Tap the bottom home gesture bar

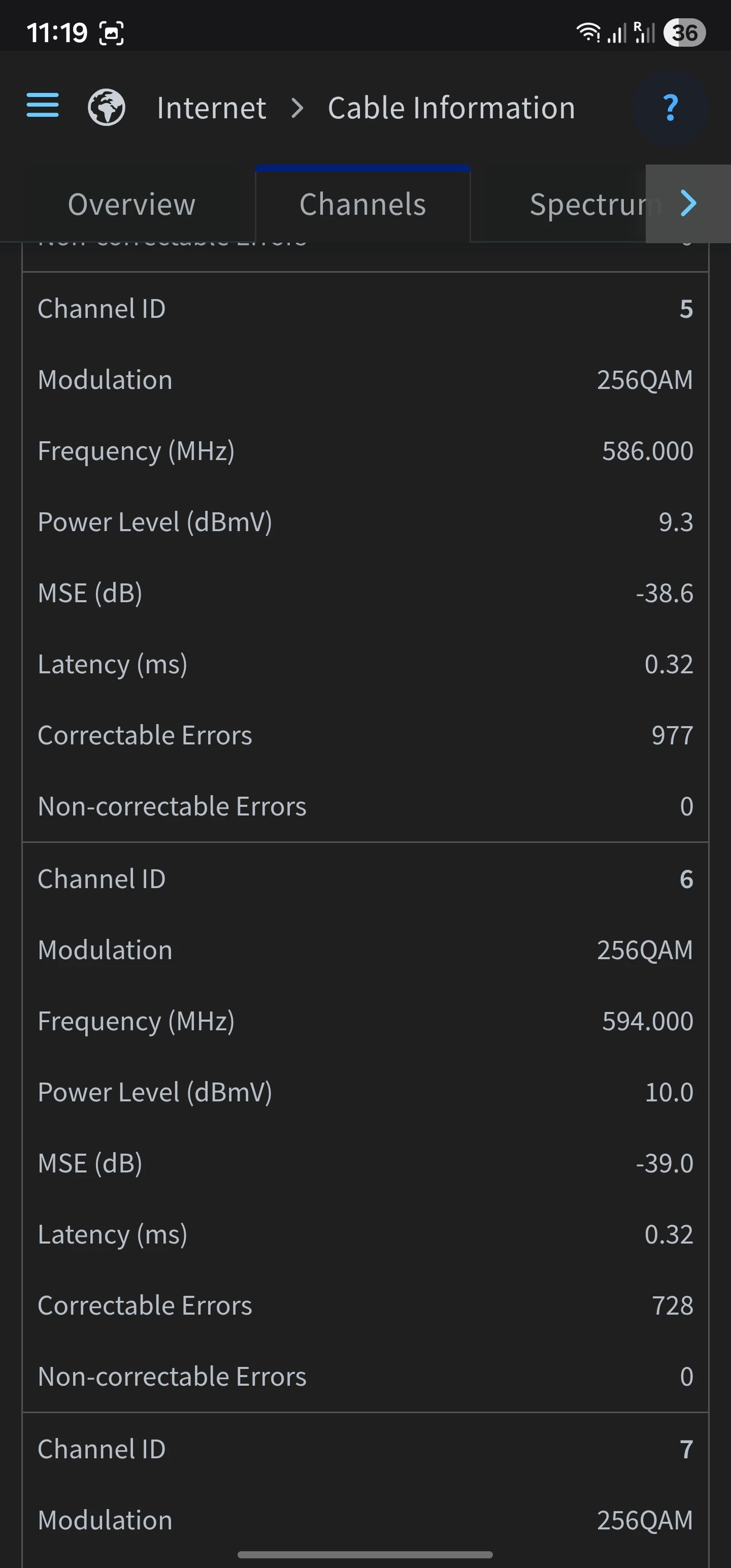365,1554
